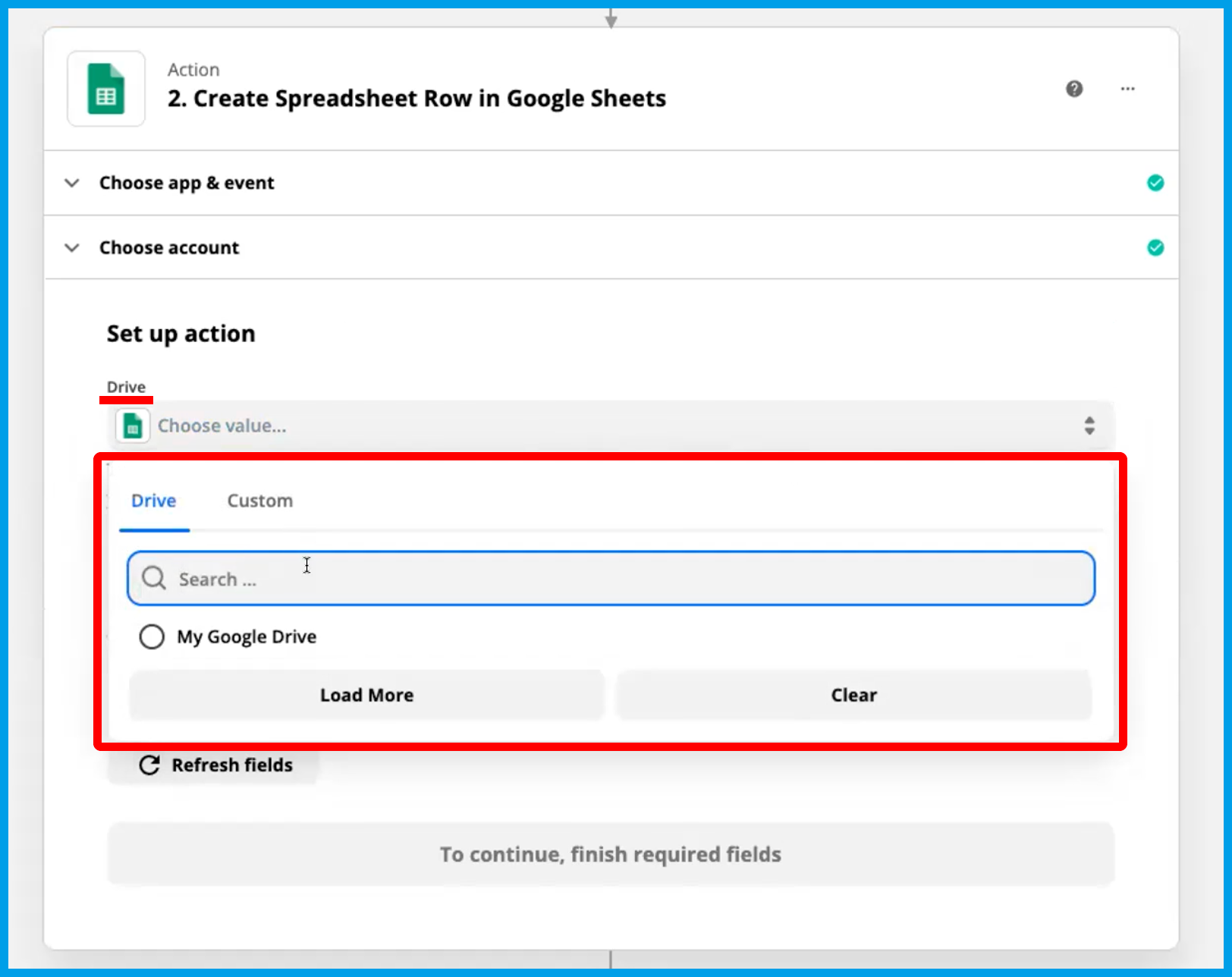The image size is (1232, 977).
Task: Click the green checkmark beside Choose account
Action: [x=1155, y=248]
